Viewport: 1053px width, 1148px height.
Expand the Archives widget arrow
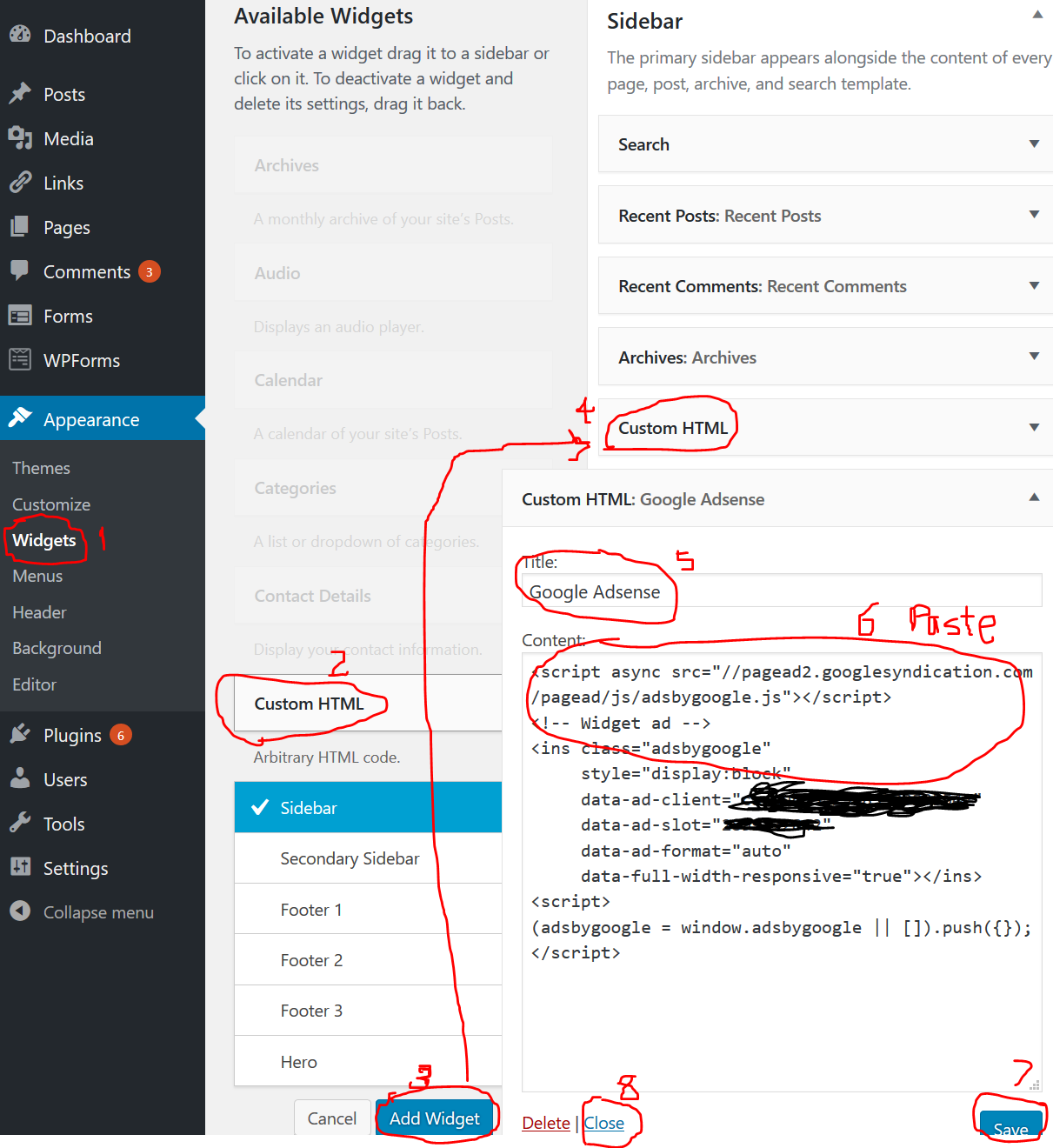[1034, 357]
